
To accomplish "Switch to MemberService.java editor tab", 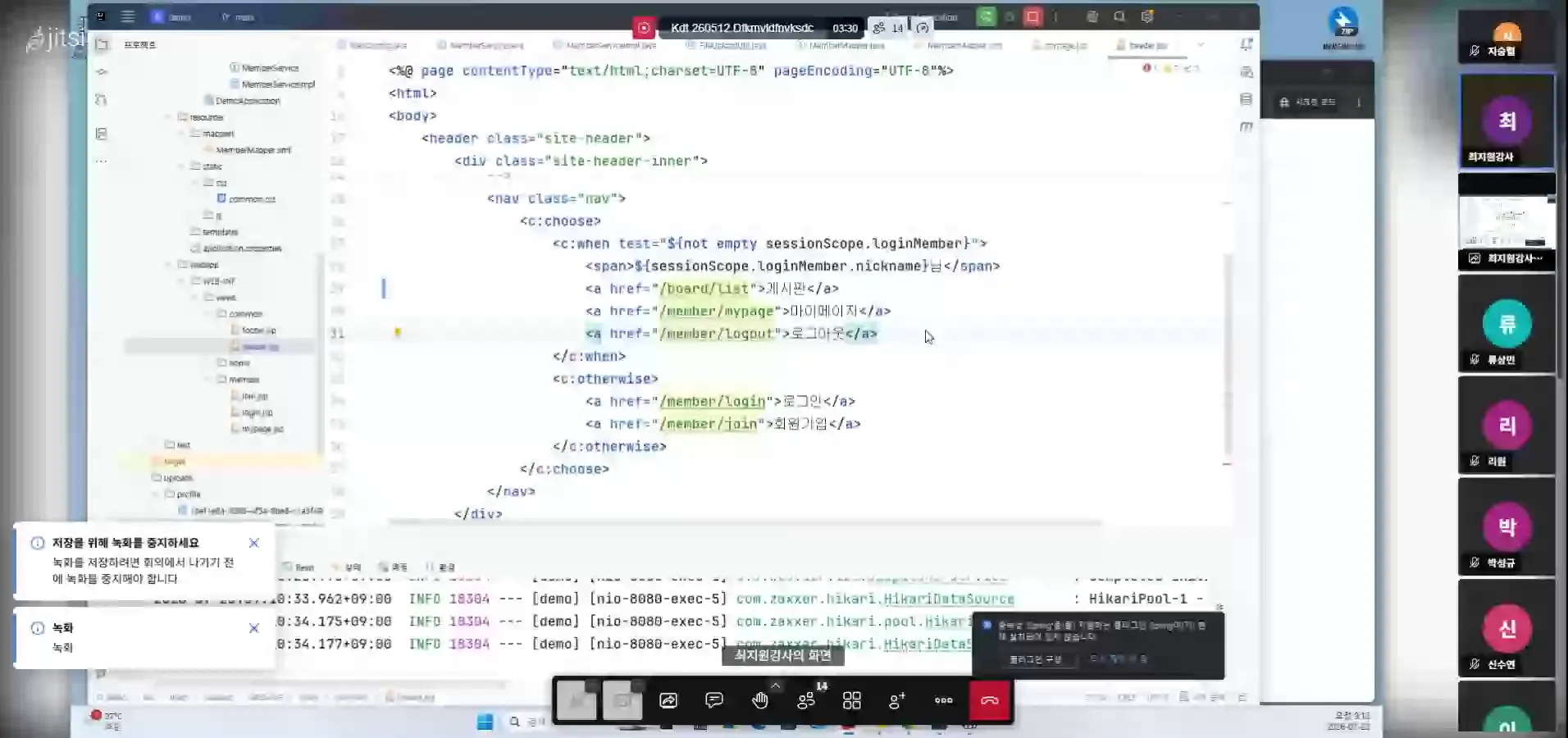I will pyautogui.click(x=481, y=46).
